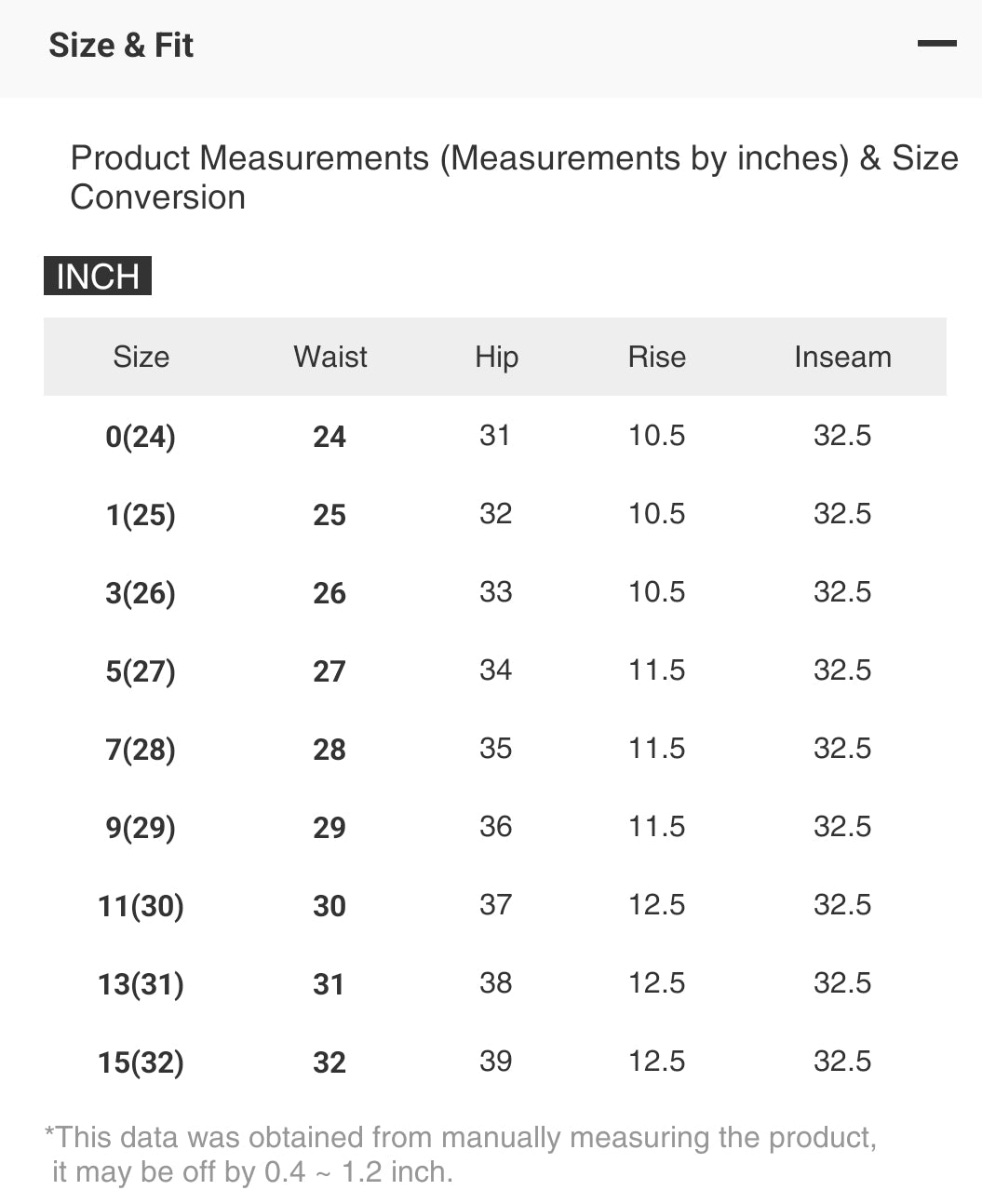
Task: Collapse the Size & Fit section
Action: pos(938,42)
